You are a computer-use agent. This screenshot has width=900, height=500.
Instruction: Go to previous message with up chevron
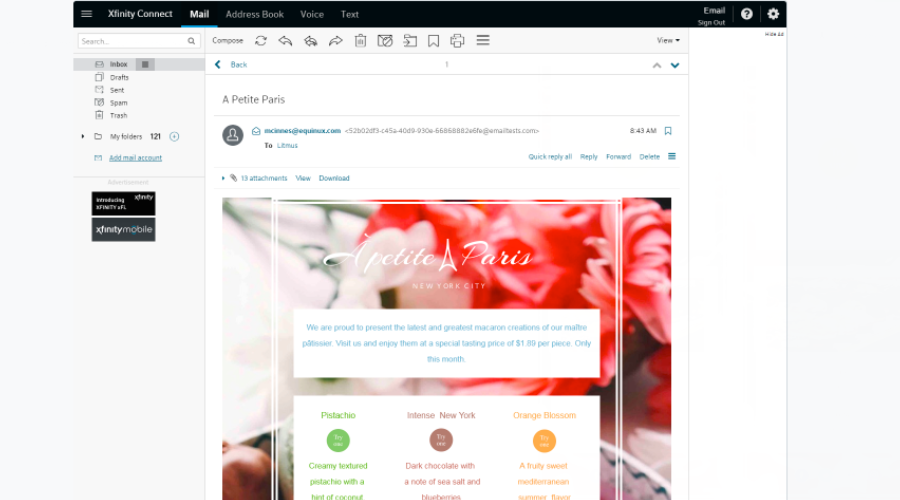coord(657,65)
